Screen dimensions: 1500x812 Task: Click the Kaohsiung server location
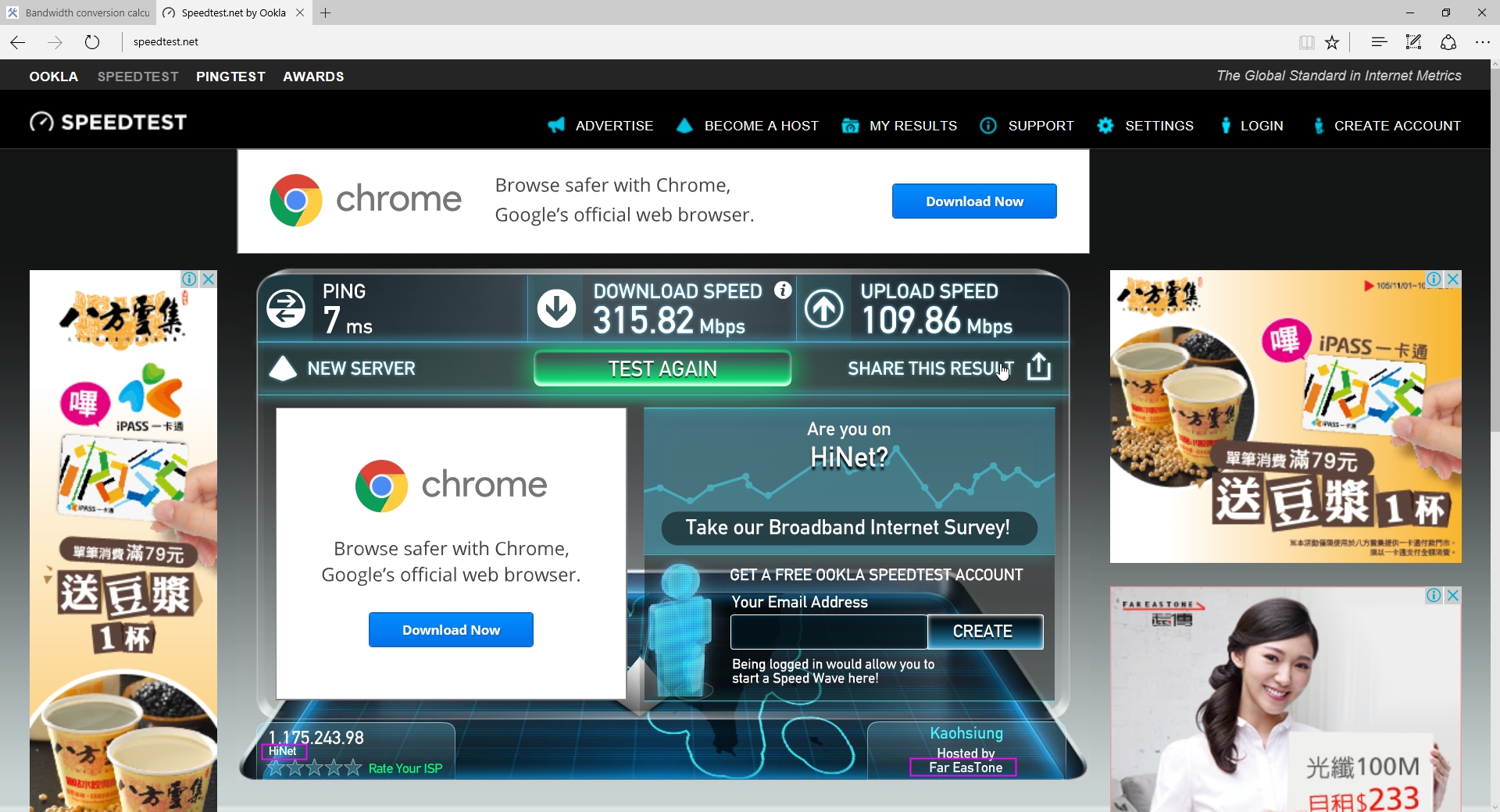(966, 733)
